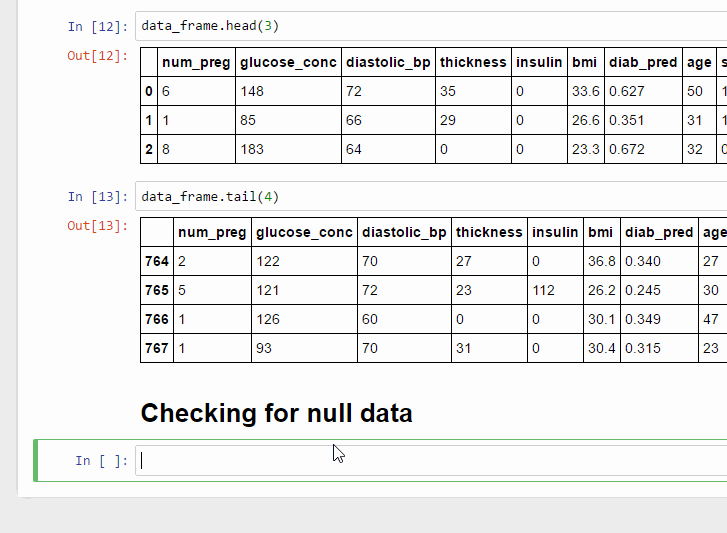
Task: Click num_preg header in head table
Action: (196, 62)
